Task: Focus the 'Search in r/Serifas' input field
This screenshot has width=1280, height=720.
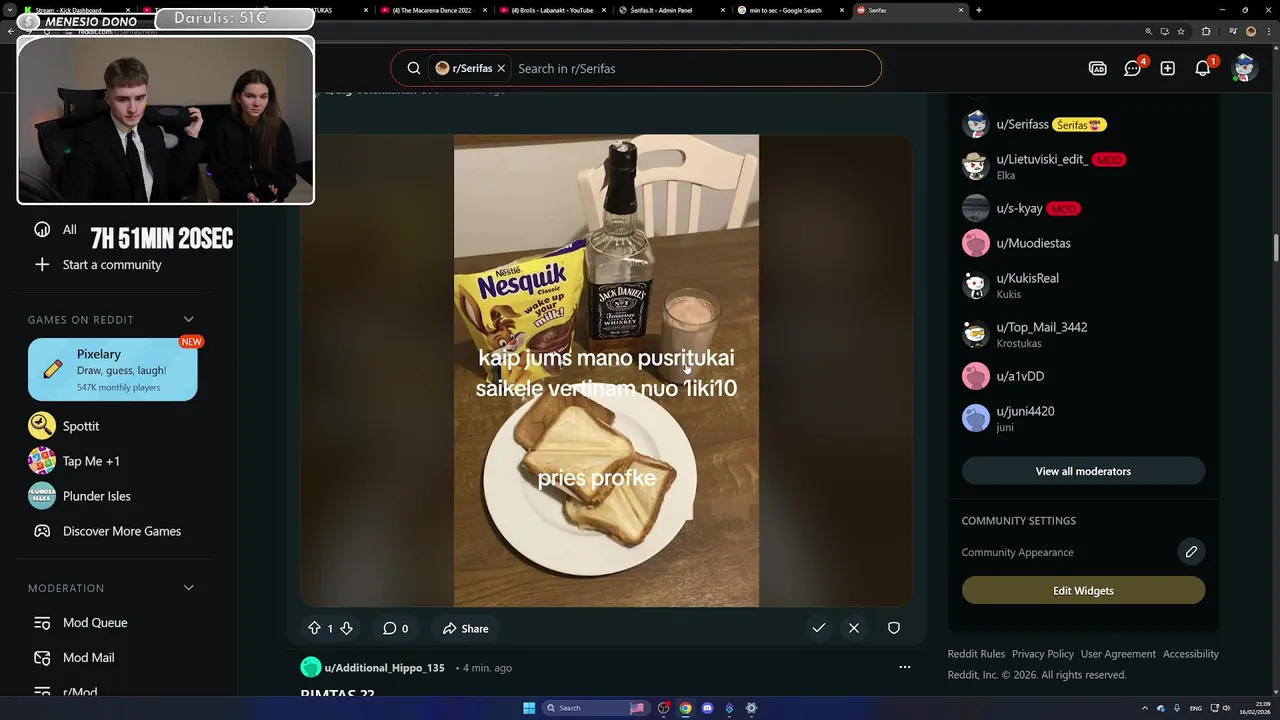Action: click(x=693, y=68)
